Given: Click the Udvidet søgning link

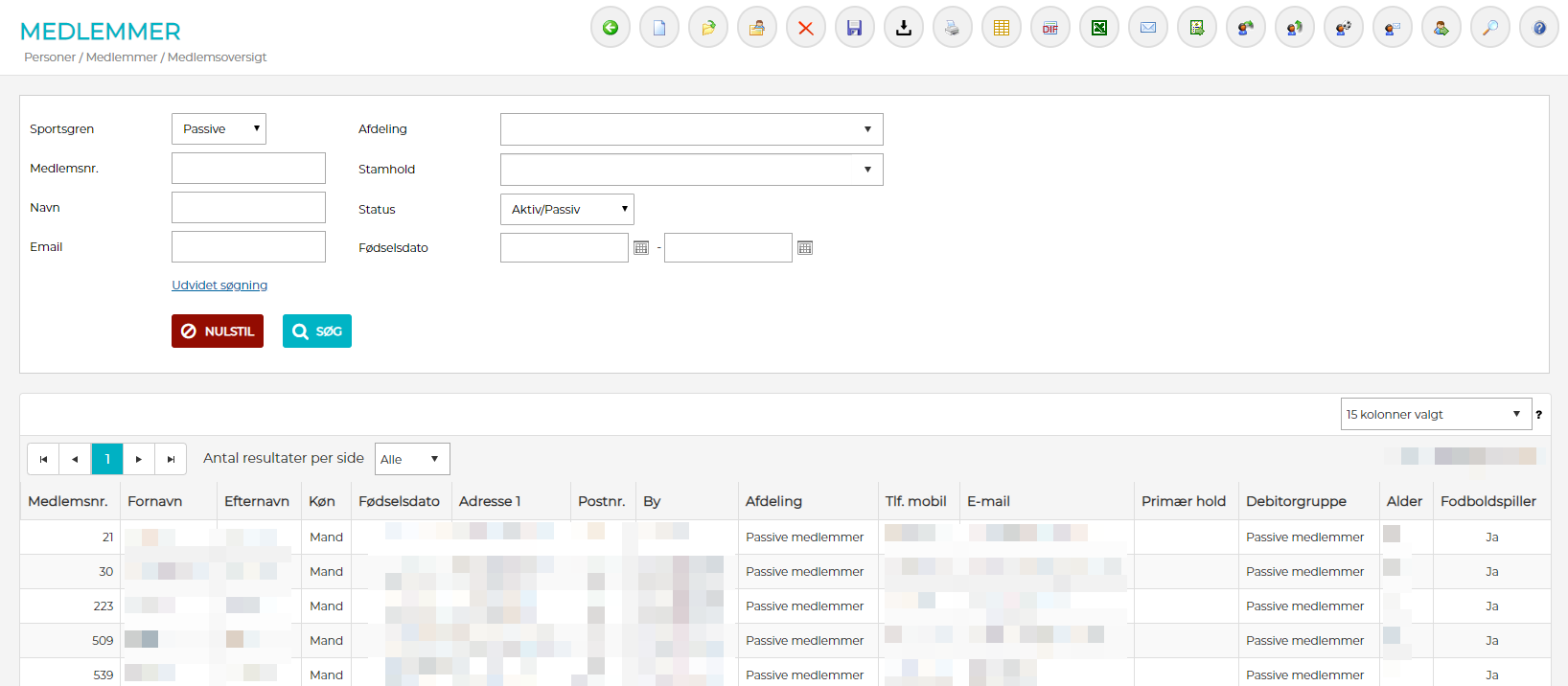Looking at the screenshot, I should click(x=219, y=286).
